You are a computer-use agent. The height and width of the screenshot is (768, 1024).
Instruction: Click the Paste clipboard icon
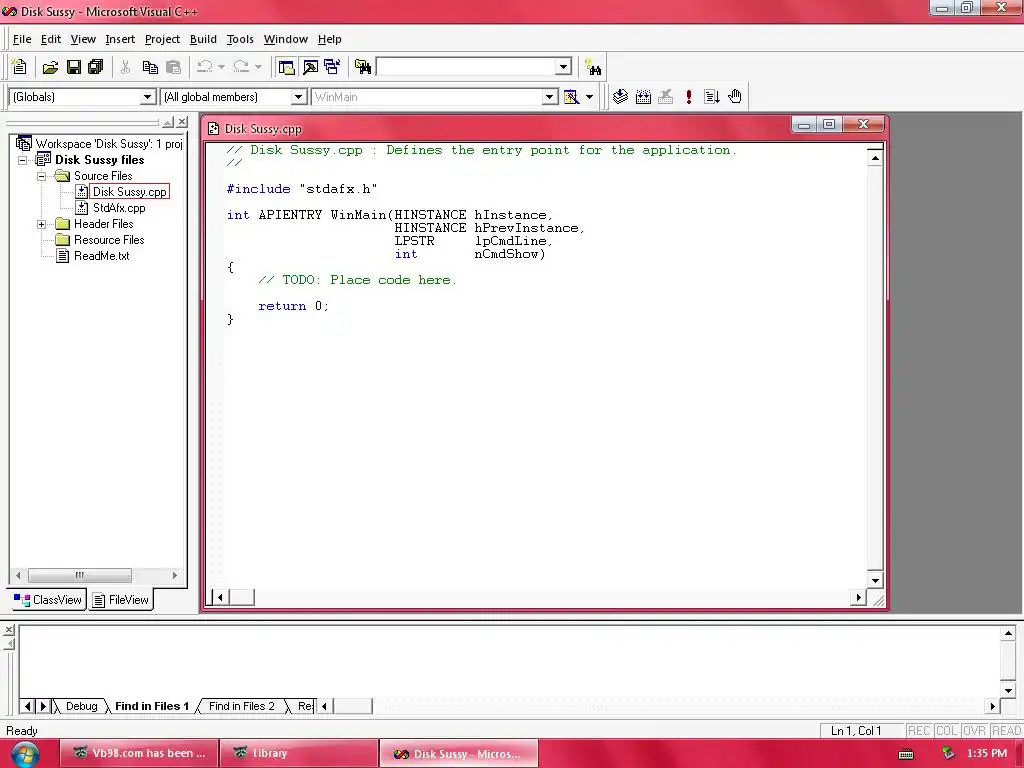[173, 67]
